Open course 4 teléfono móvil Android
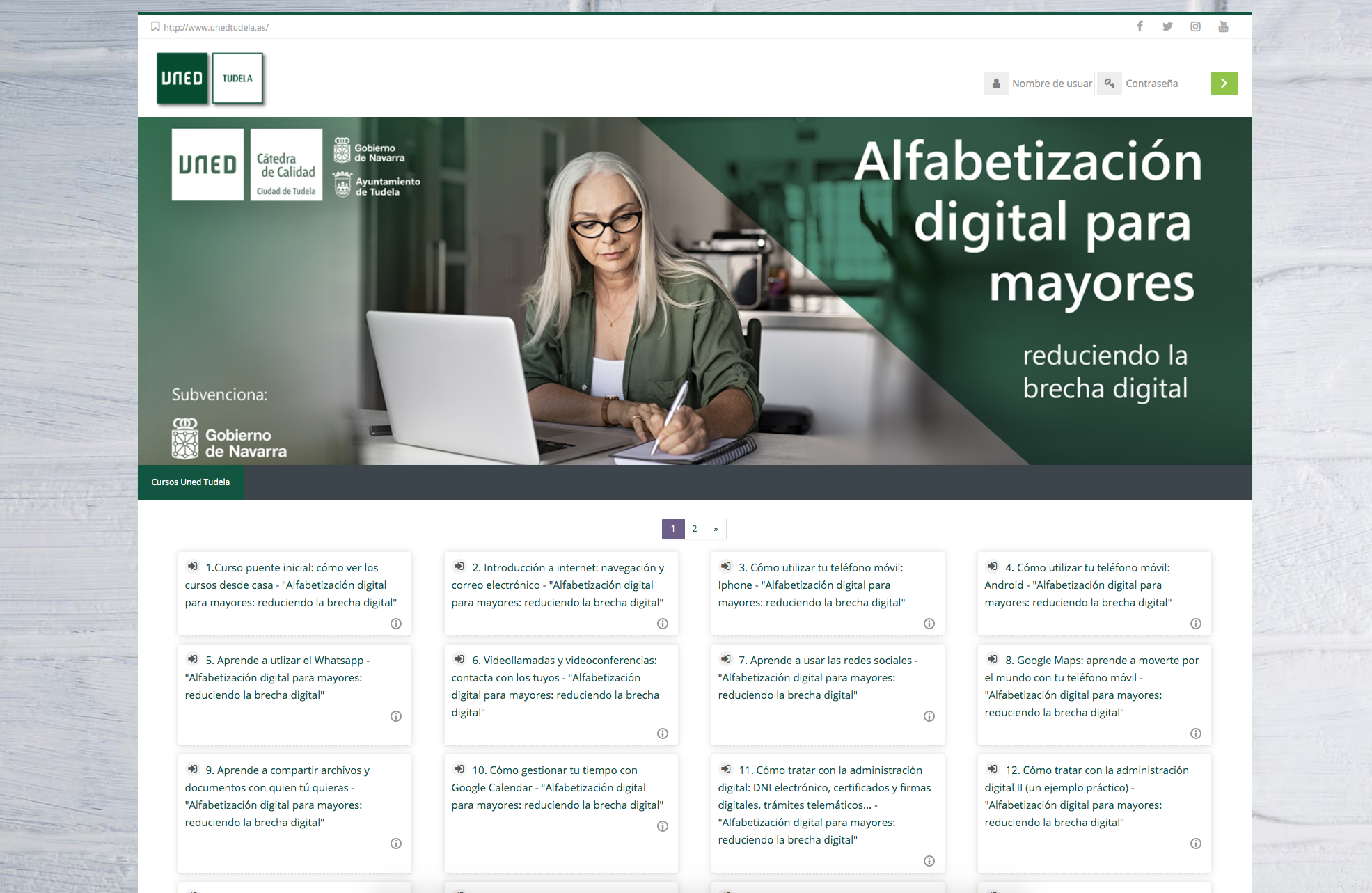Image resolution: width=1372 pixels, height=893 pixels. point(1078,585)
